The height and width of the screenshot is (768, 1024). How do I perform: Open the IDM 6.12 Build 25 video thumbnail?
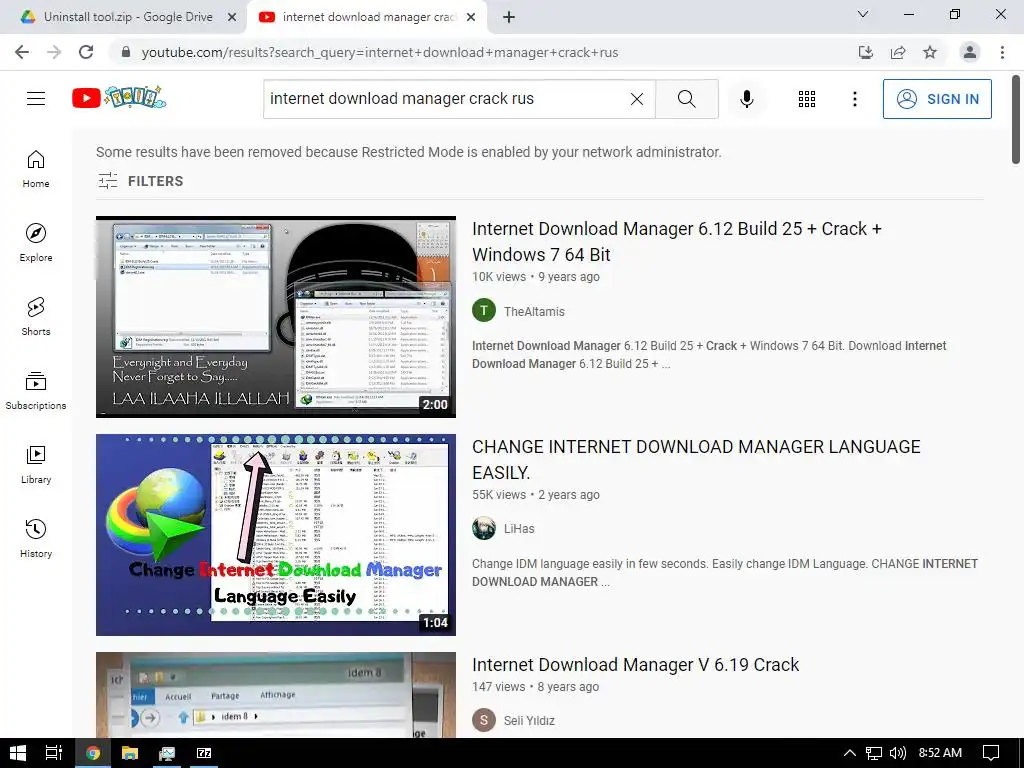(276, 317)
